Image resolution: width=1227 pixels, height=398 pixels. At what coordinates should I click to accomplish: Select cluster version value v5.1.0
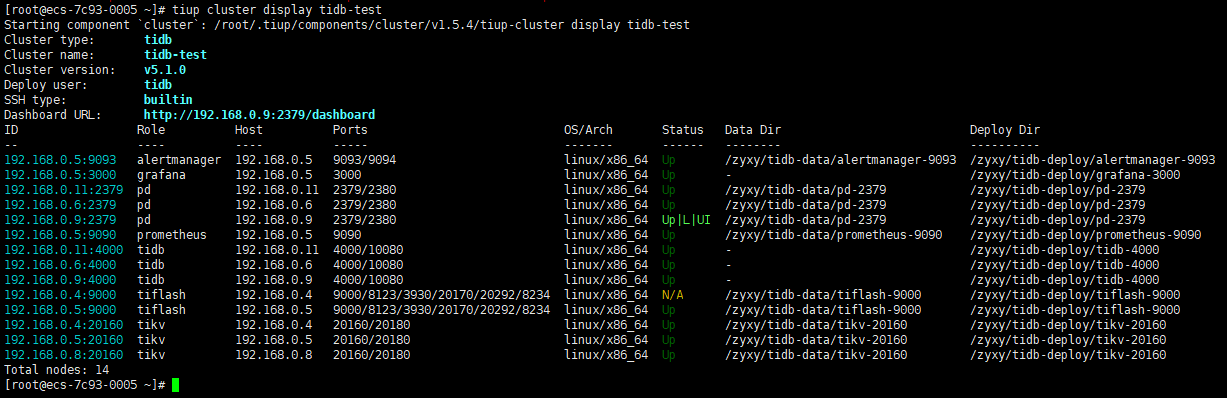point(165,70)
